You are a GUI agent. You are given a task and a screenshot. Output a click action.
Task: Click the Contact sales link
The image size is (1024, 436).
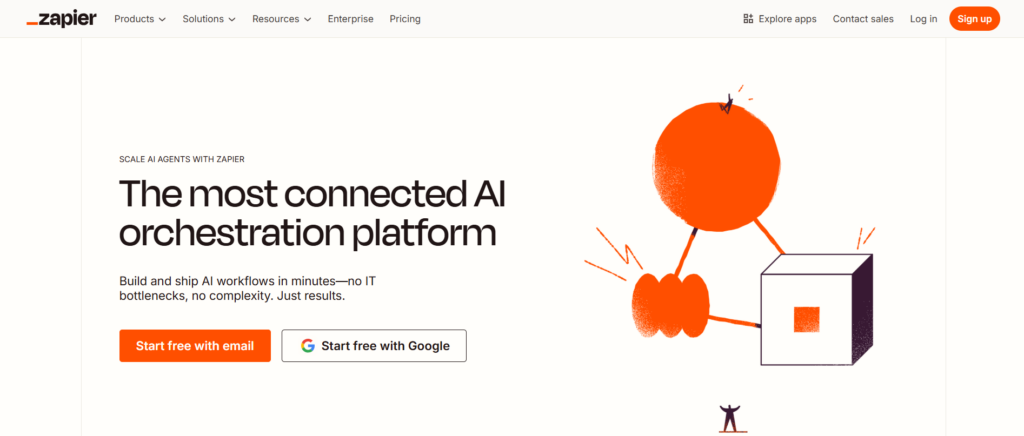pos(863,19)
